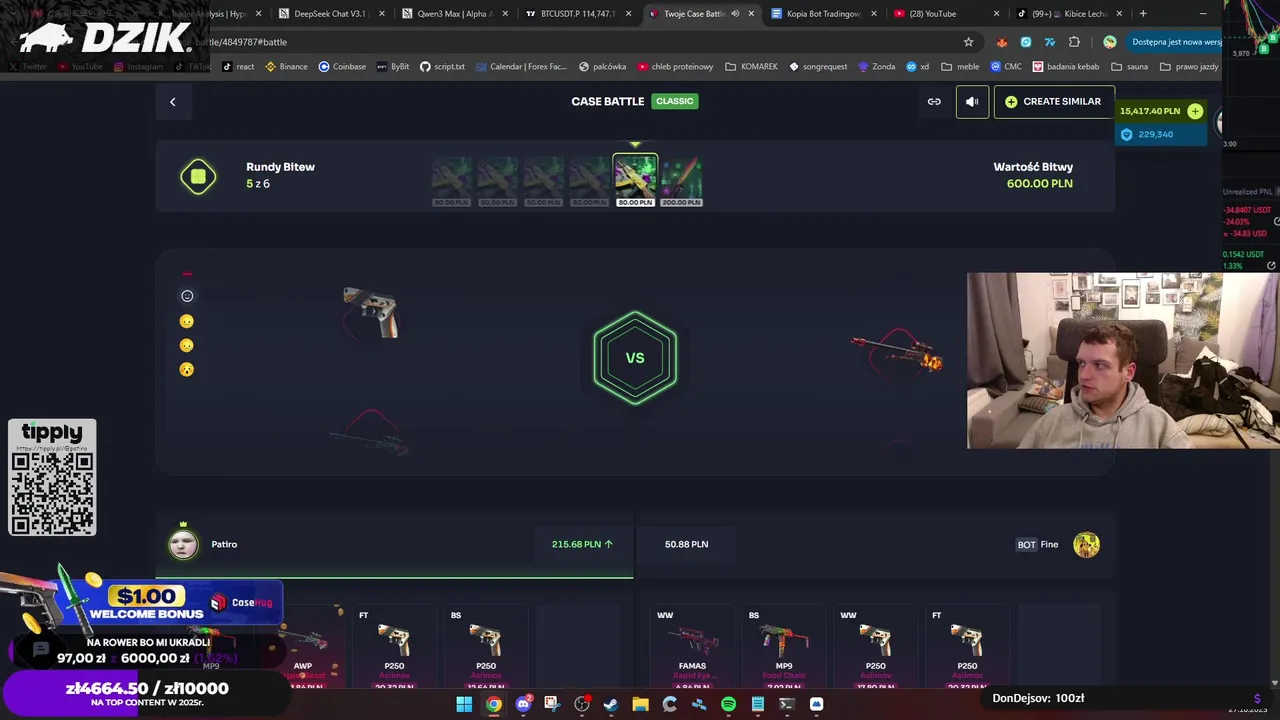Open the Coinbase bookmark
This screenshot has height=720, width=1280.
(342, 67)
